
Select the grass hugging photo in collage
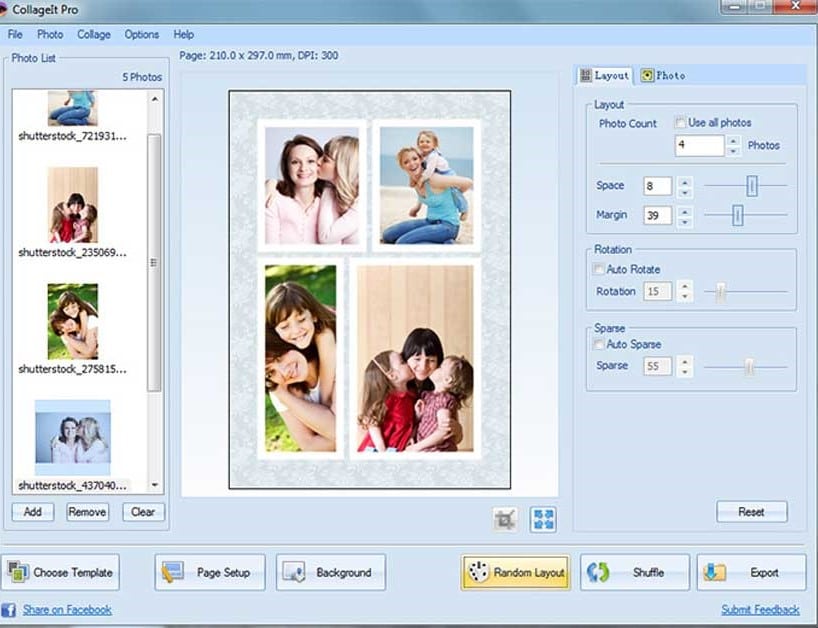[x=300, y=358]
